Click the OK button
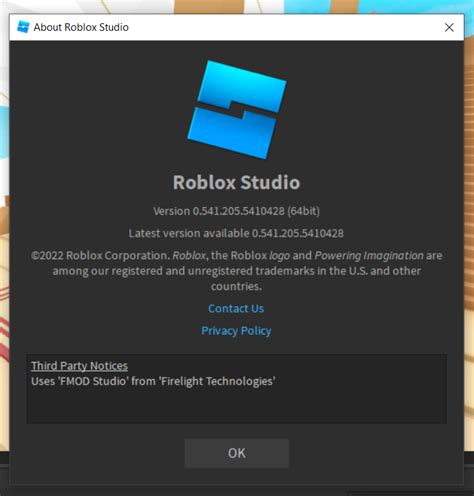Image resolution: width=474 pixels, height=496 pixels. 236,453
